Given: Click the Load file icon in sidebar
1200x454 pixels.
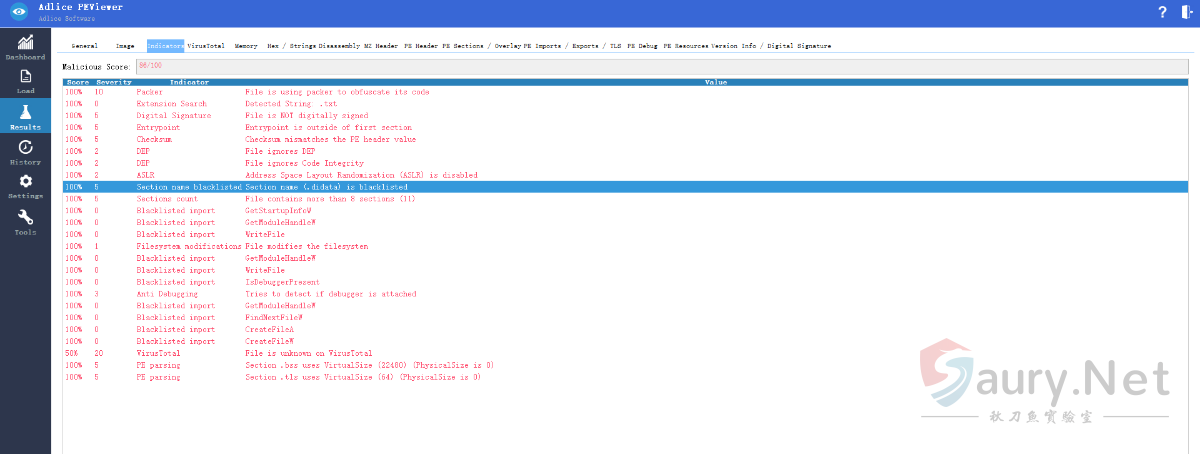Looking at the screenshot, I should point(25,80).
